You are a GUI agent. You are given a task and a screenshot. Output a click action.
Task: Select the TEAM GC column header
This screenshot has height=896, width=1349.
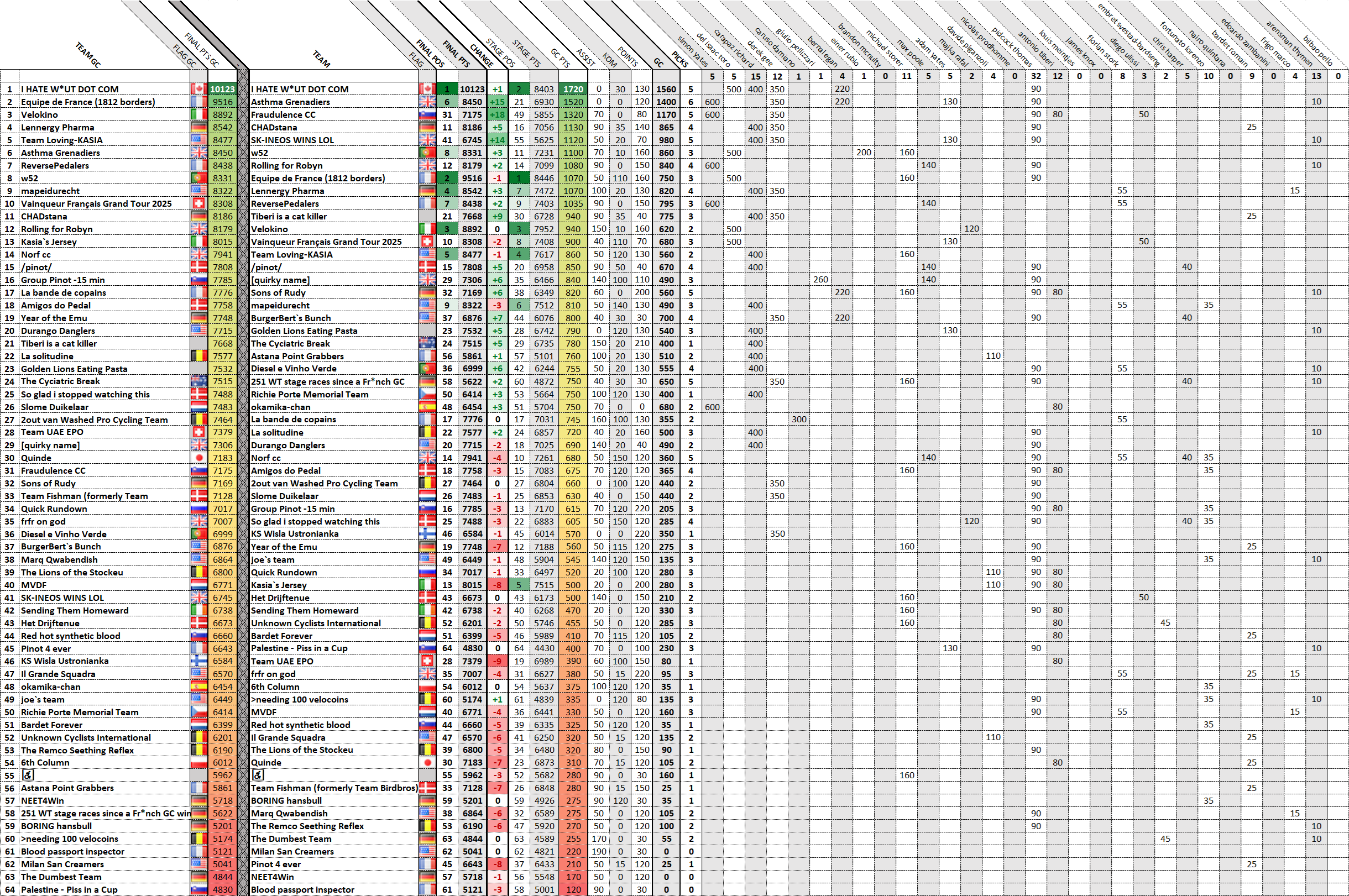pos(87,55)
